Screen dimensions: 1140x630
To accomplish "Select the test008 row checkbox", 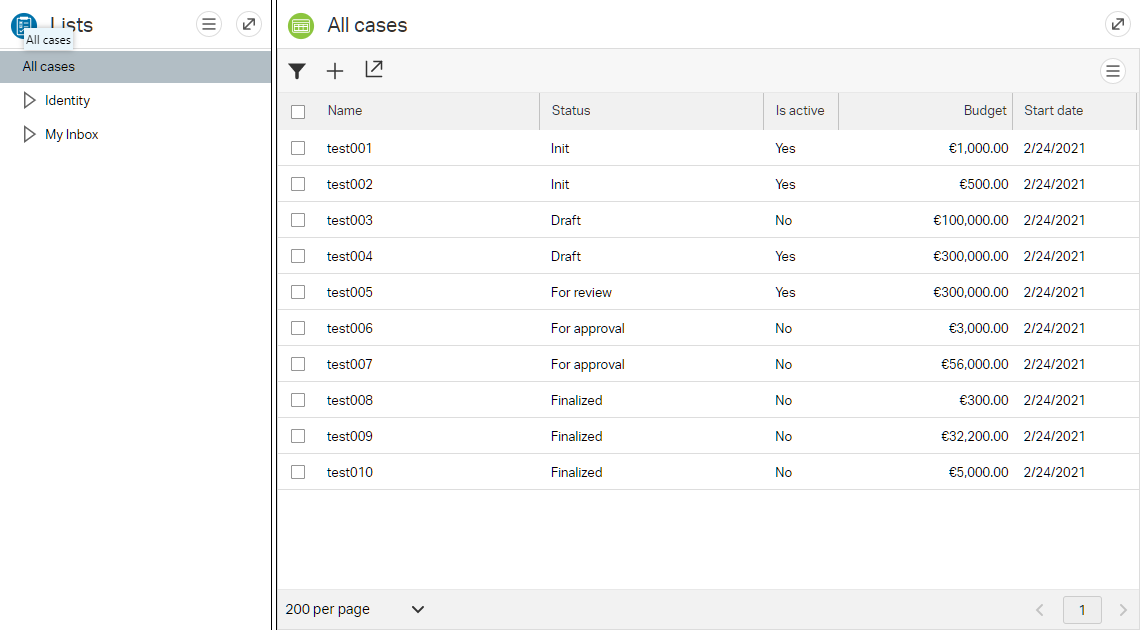I will pos(298,400).
